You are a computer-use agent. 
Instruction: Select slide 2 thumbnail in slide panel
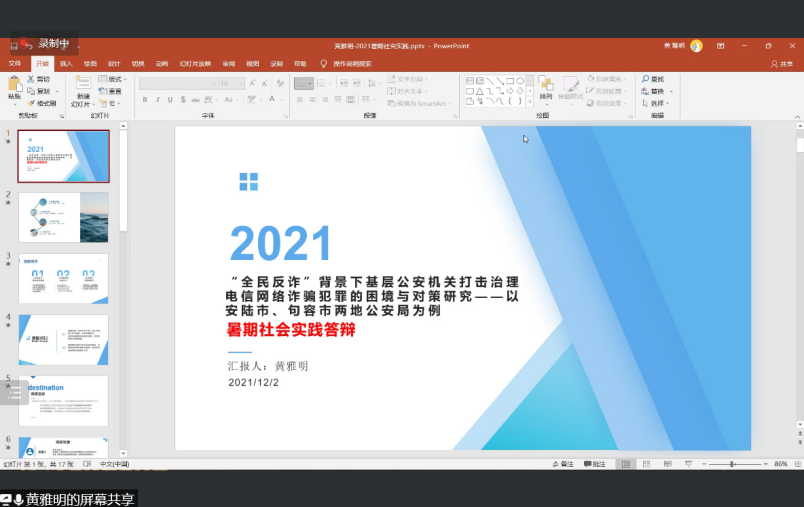pyautogui.click(x=63, y=217)
